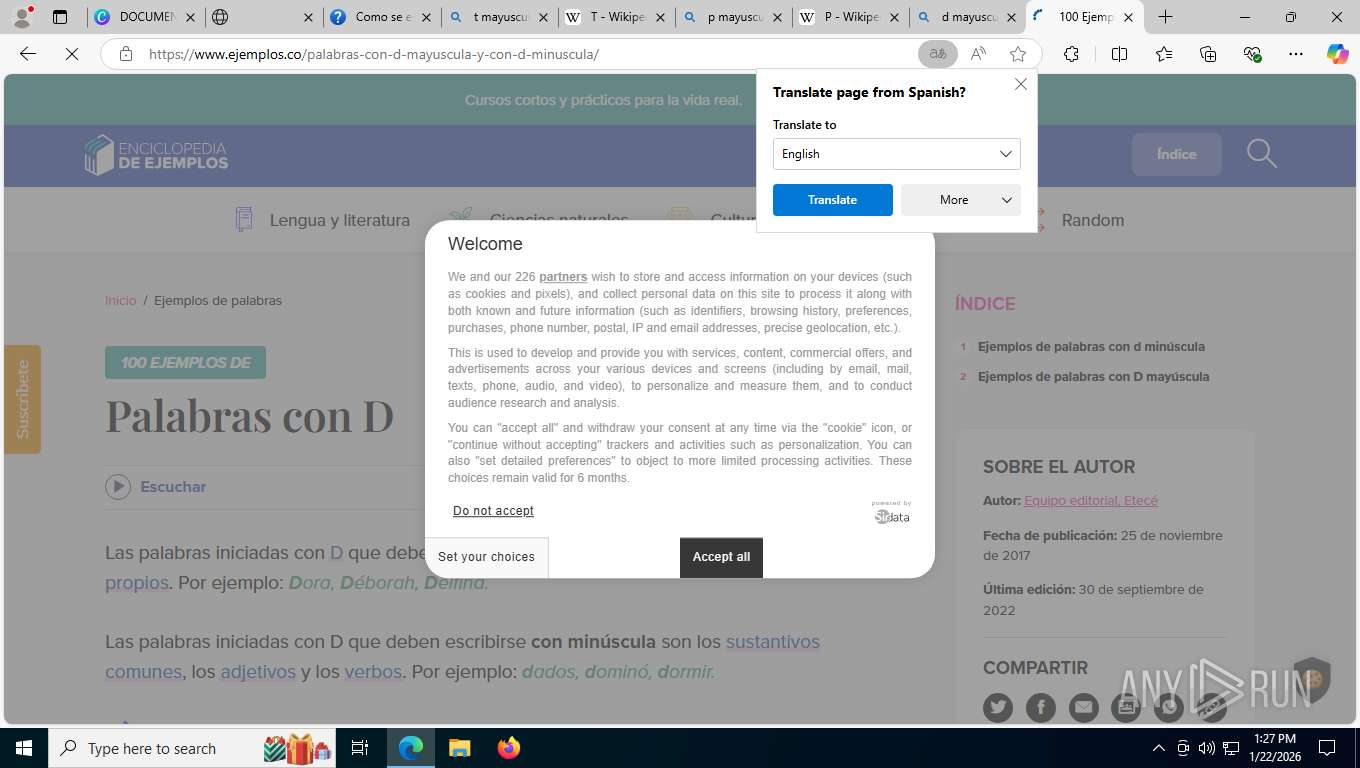The height and width of the screenshot is (768, 1360).
Task: Click the address bar URL
Action: [374, 54]
